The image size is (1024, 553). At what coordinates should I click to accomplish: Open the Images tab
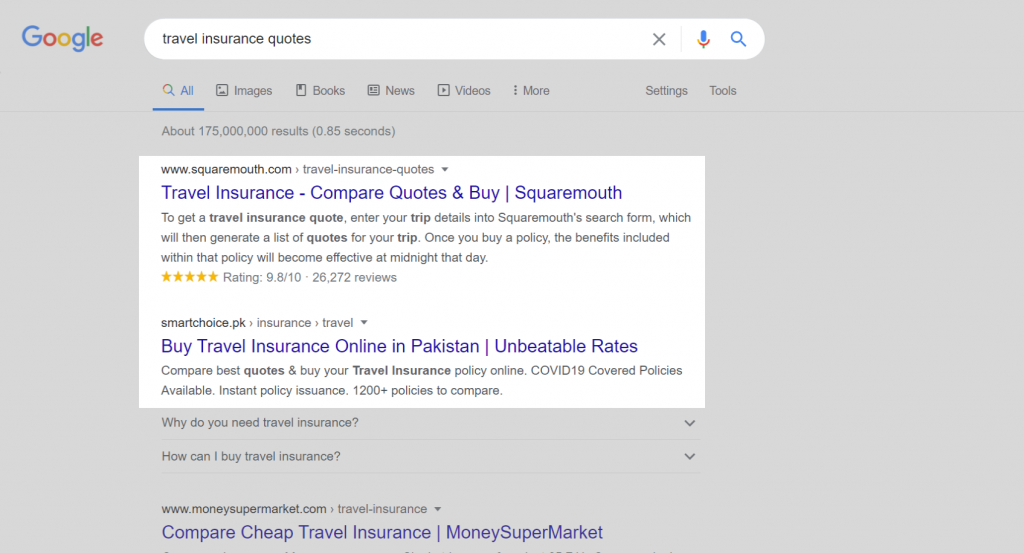(244, 91)
